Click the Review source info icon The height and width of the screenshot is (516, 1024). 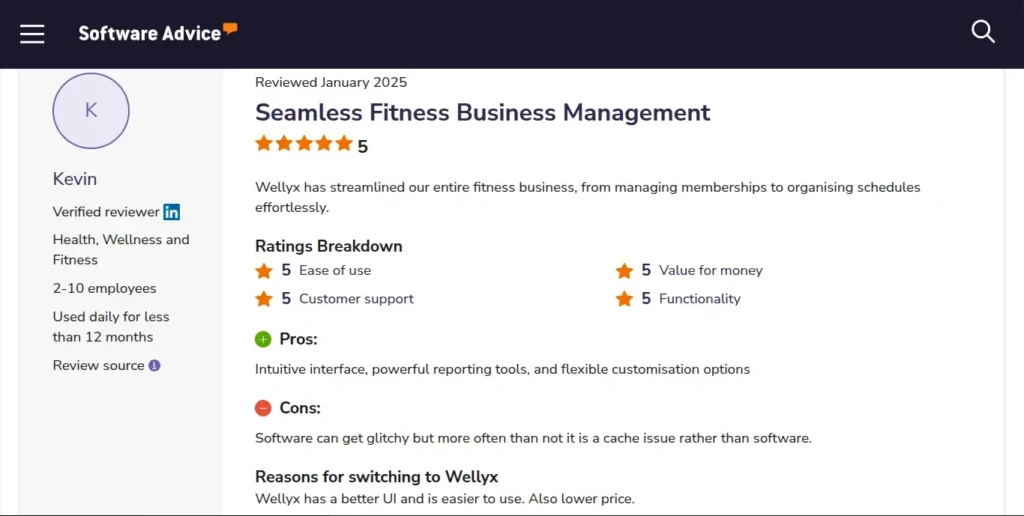tap(154, 366)
